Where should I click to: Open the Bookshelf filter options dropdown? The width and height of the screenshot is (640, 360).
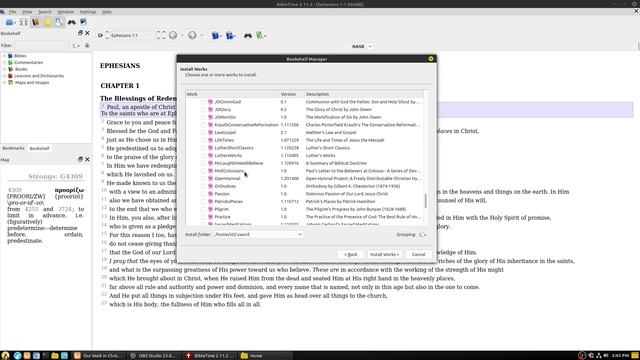coord(76,45)
